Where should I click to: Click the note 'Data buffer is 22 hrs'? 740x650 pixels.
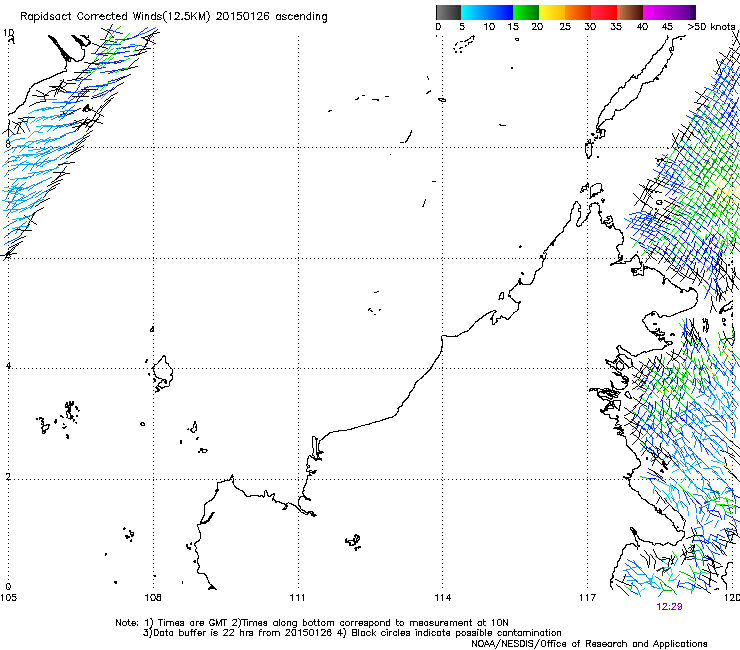coord(203,633)
